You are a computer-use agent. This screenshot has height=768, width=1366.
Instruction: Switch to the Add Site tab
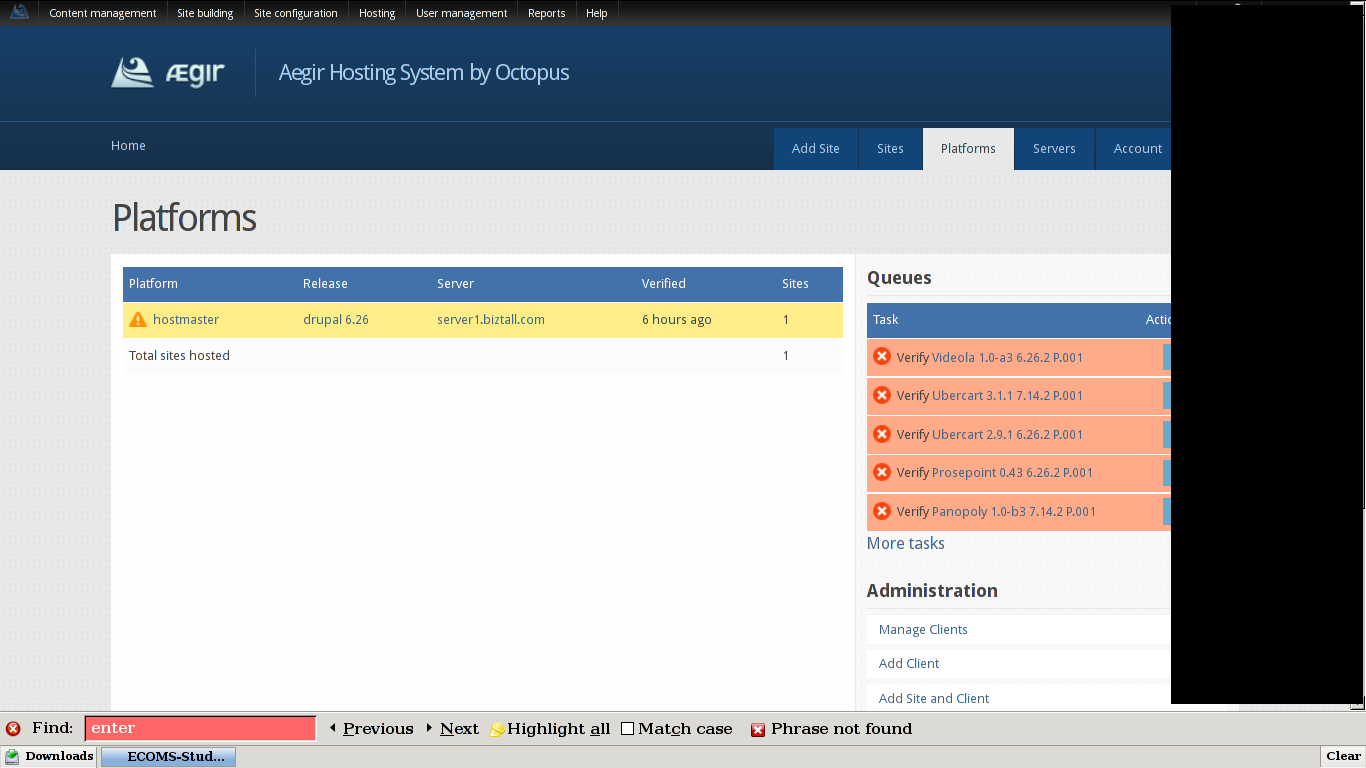click(815, 149)
